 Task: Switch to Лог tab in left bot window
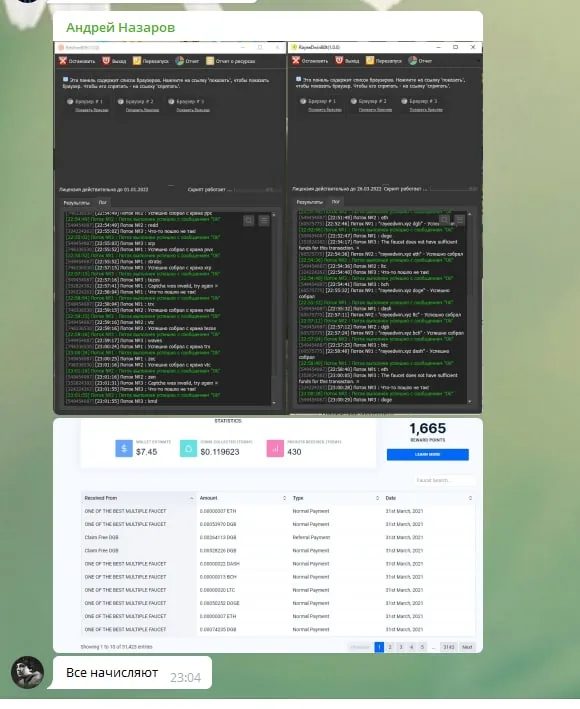[x=103, y=203]
